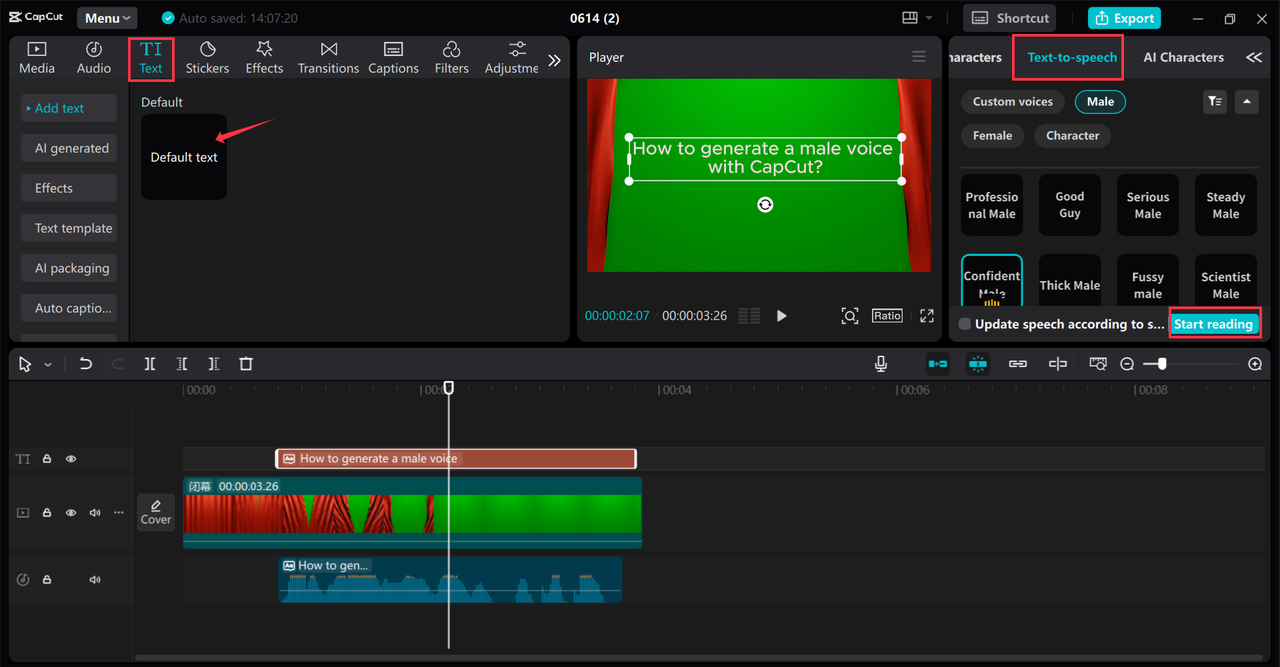Screen dimensions: 1280x667
Task: Select the AI generated text category
Action: point(71,148)
